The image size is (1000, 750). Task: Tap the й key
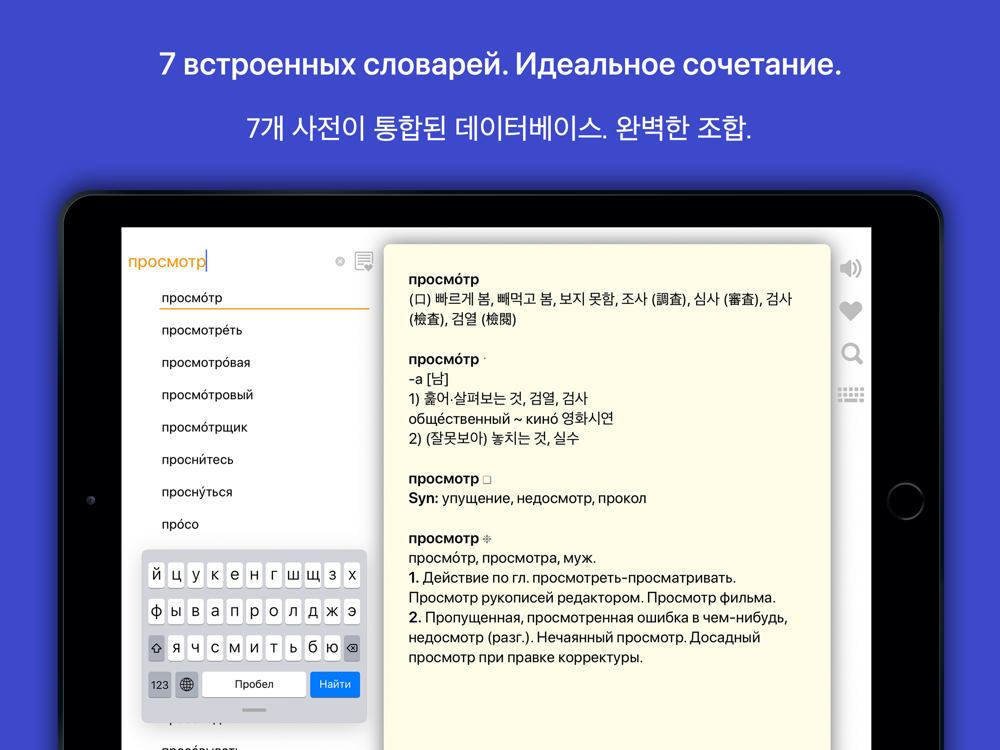point(156,575)
